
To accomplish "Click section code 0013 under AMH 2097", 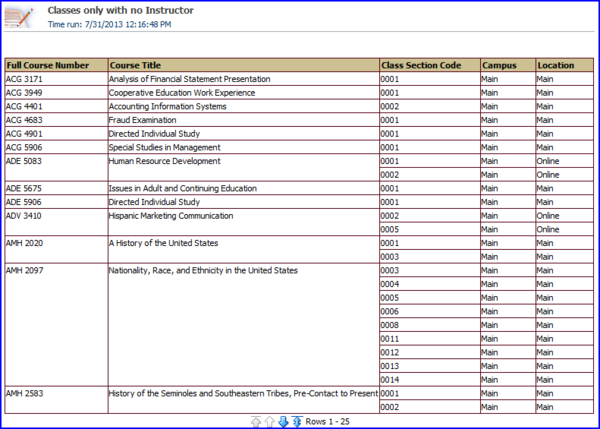I will [430, 366].
